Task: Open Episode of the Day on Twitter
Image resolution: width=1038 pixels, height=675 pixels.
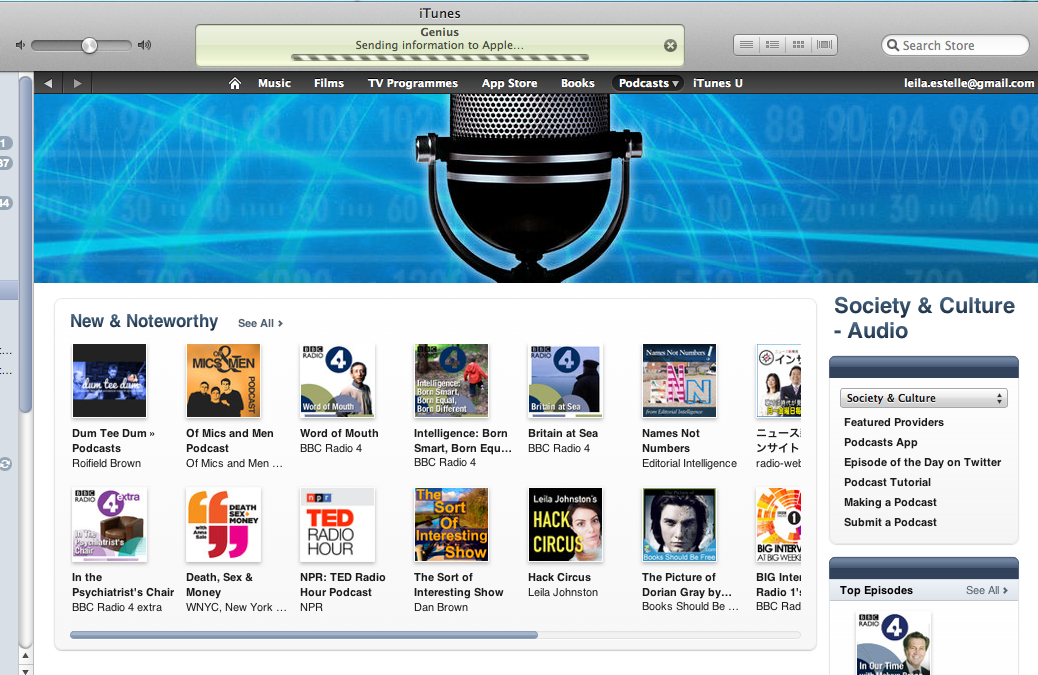Action: [x=922, y=463]
